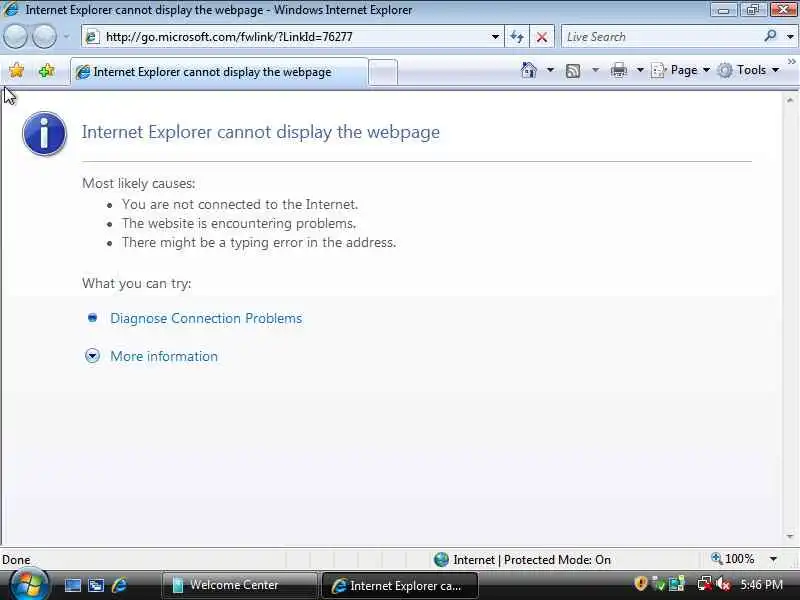
Task: Click the 100% zoom level button
Action: pos(733,559)
